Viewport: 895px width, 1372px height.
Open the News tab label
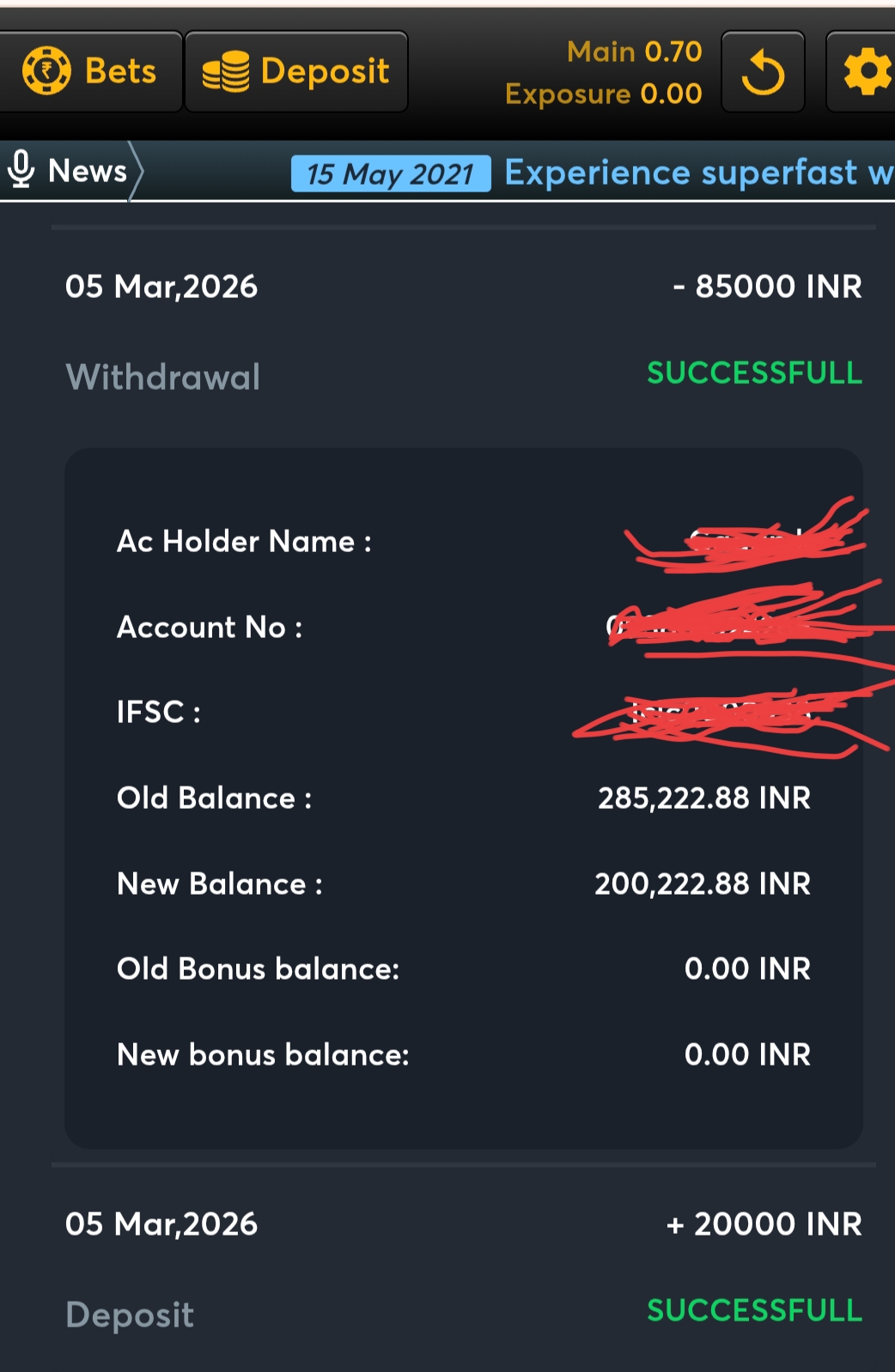click(88, 171)
